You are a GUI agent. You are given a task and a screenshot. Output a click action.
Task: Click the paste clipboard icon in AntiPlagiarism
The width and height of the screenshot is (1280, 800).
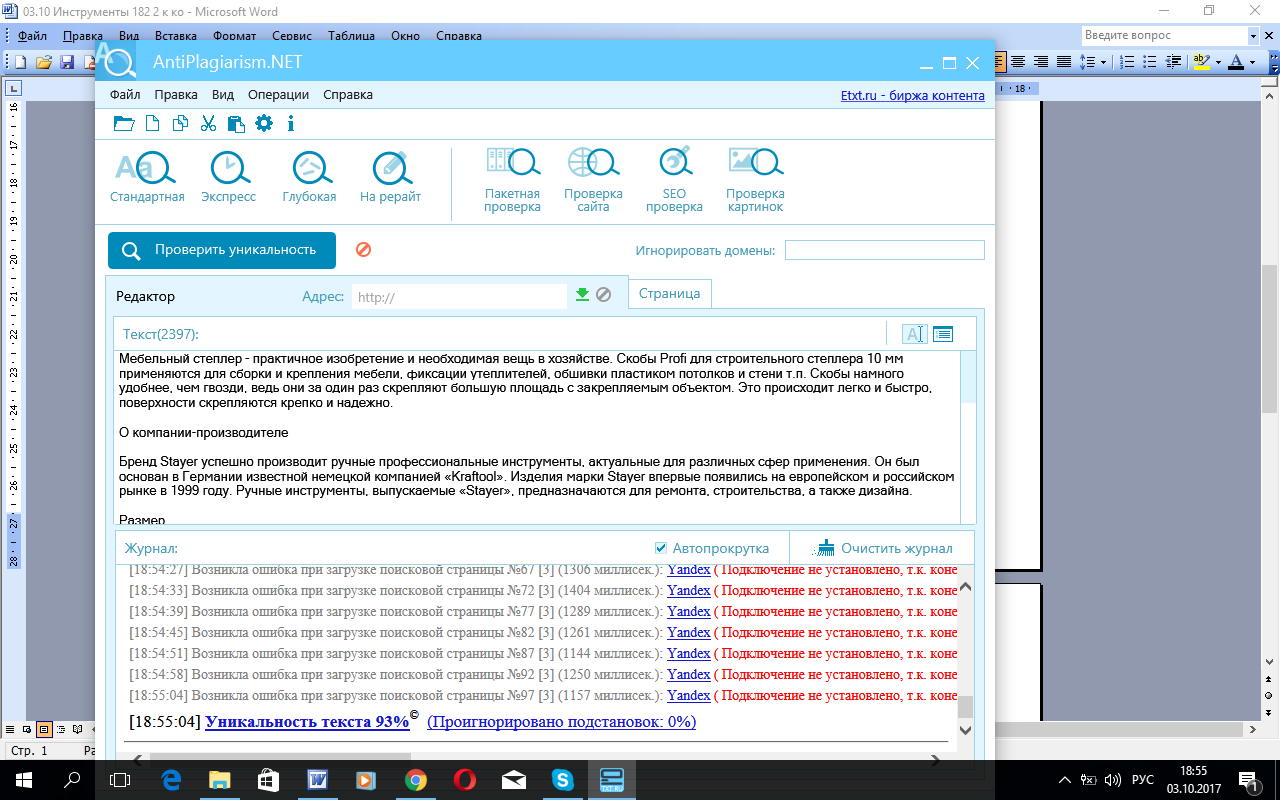pyautogui.click(x=236, y=124)
